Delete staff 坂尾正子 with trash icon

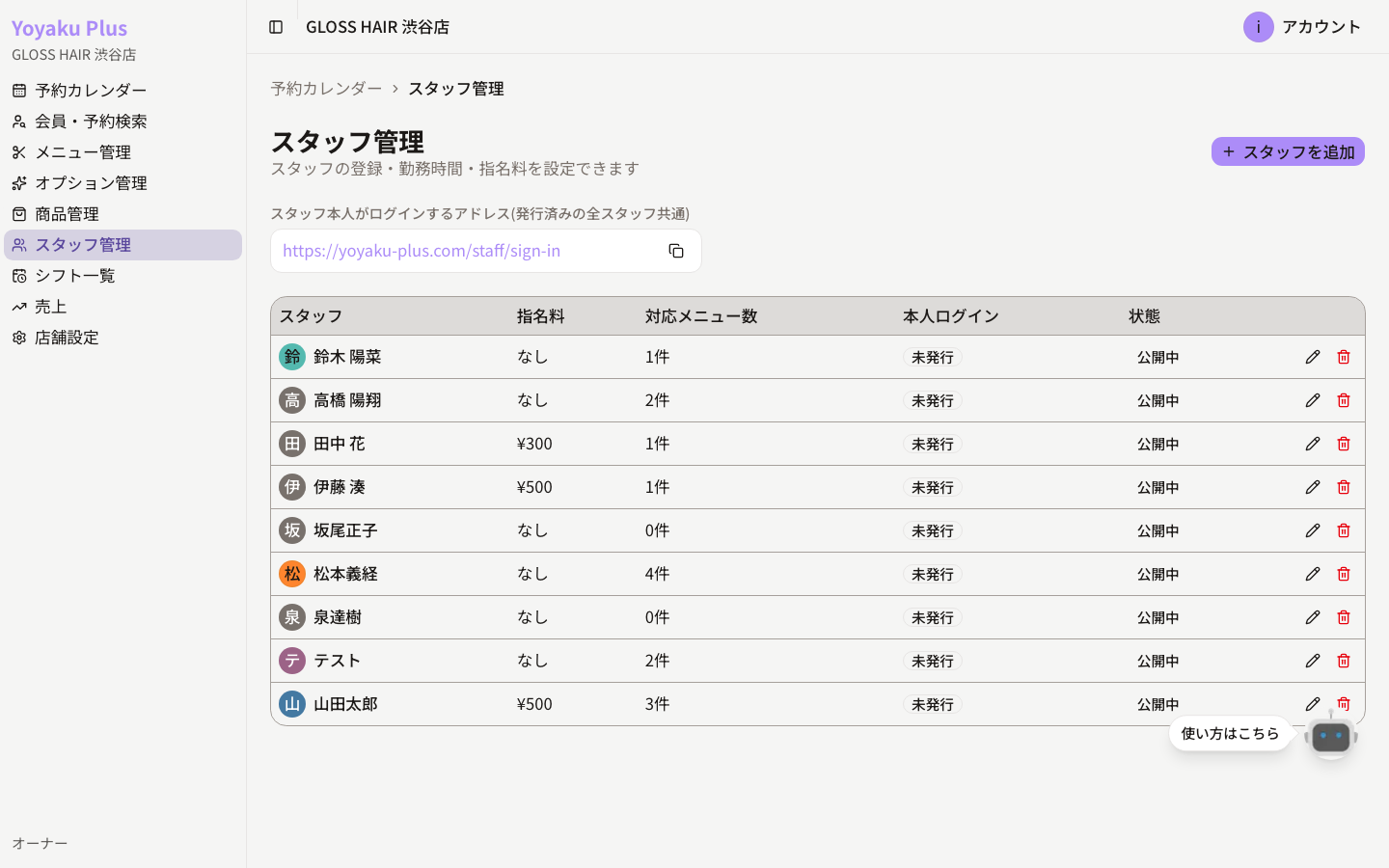[x=1344, y=530]
